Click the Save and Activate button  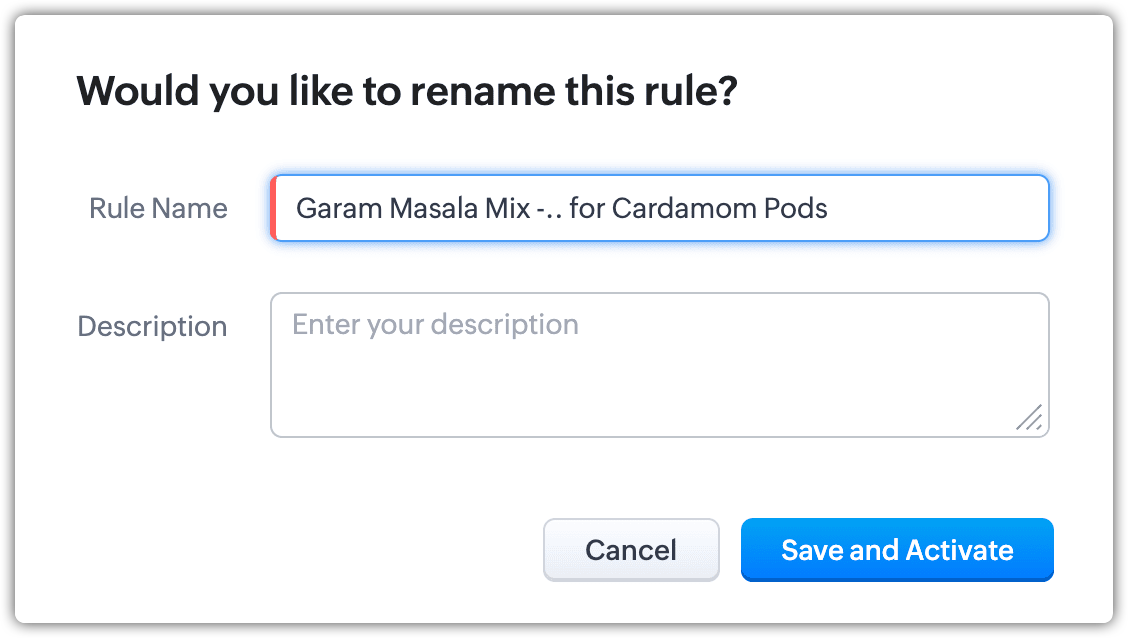(897, 550)
